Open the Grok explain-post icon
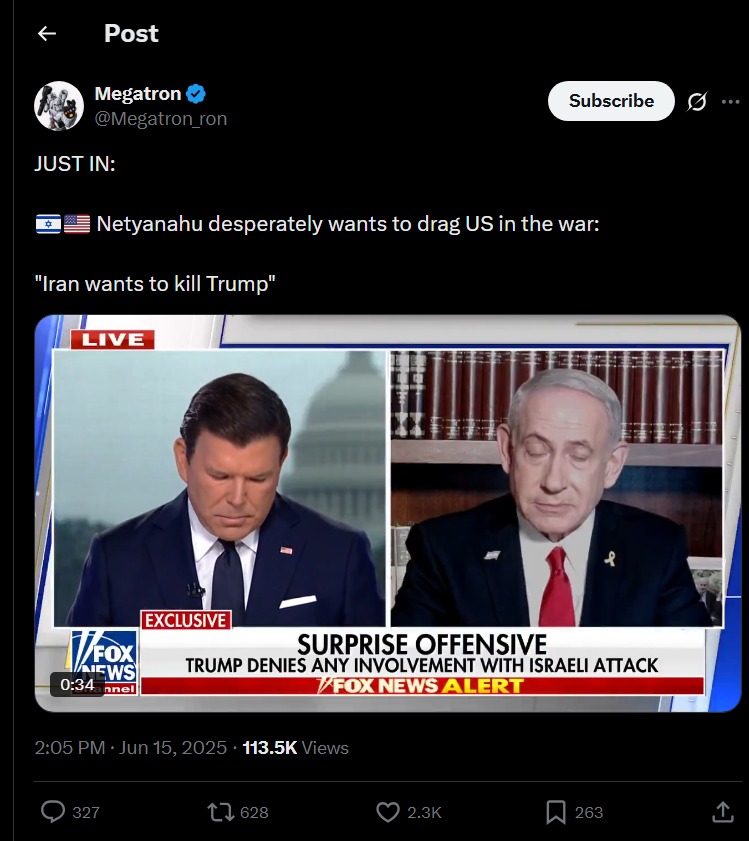This screenshot has width=749, height=841. 696,101
